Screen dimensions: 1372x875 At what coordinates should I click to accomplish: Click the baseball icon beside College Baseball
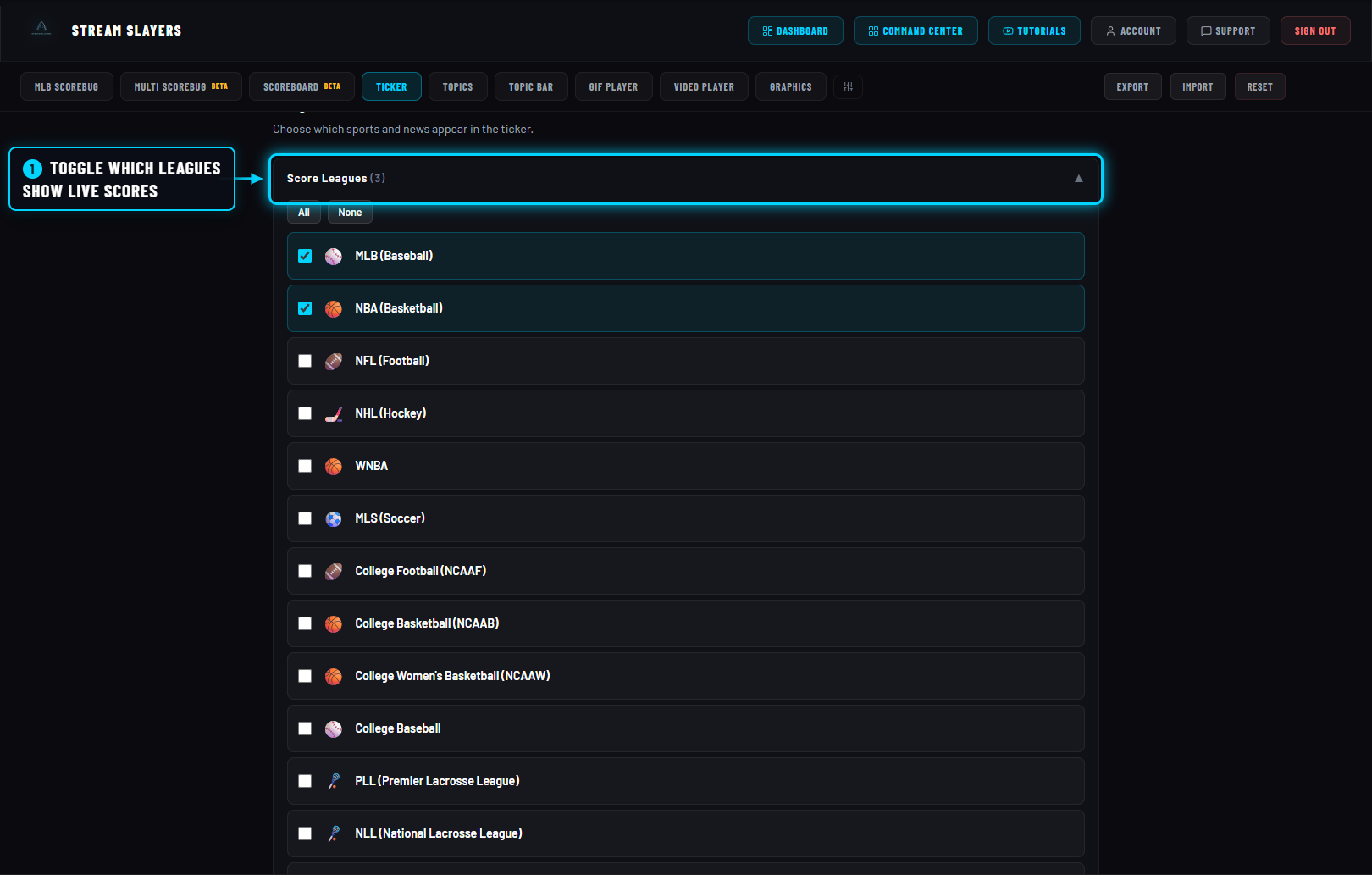tap(334, 728)
